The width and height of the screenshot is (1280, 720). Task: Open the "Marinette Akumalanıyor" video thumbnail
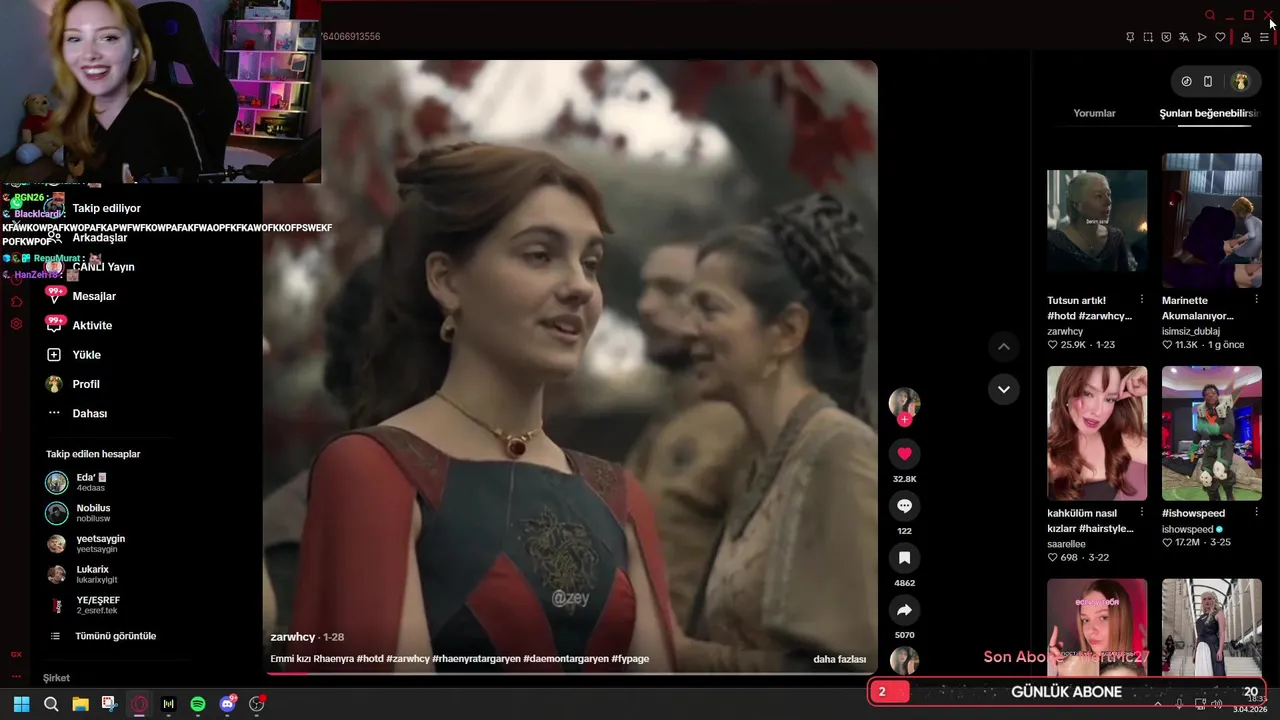(x=1212, y=220)
